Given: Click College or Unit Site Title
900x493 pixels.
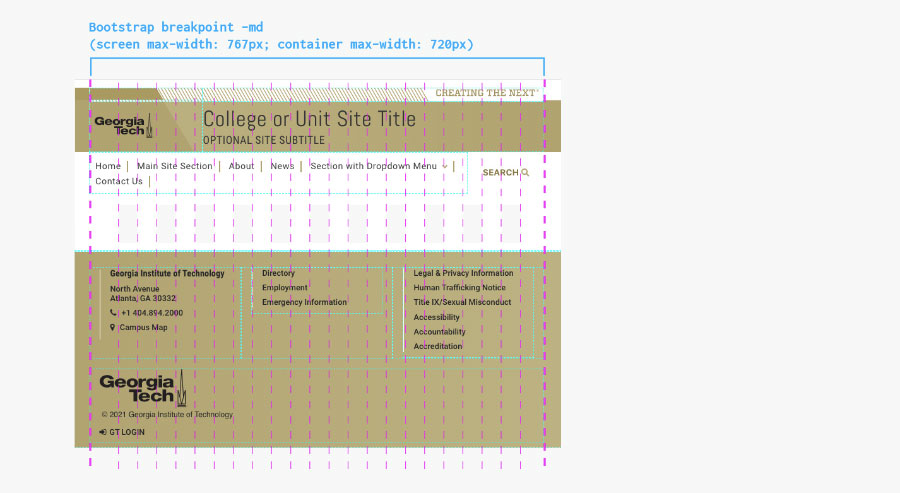Looking at the screenshot, I should tap(309, 119).
